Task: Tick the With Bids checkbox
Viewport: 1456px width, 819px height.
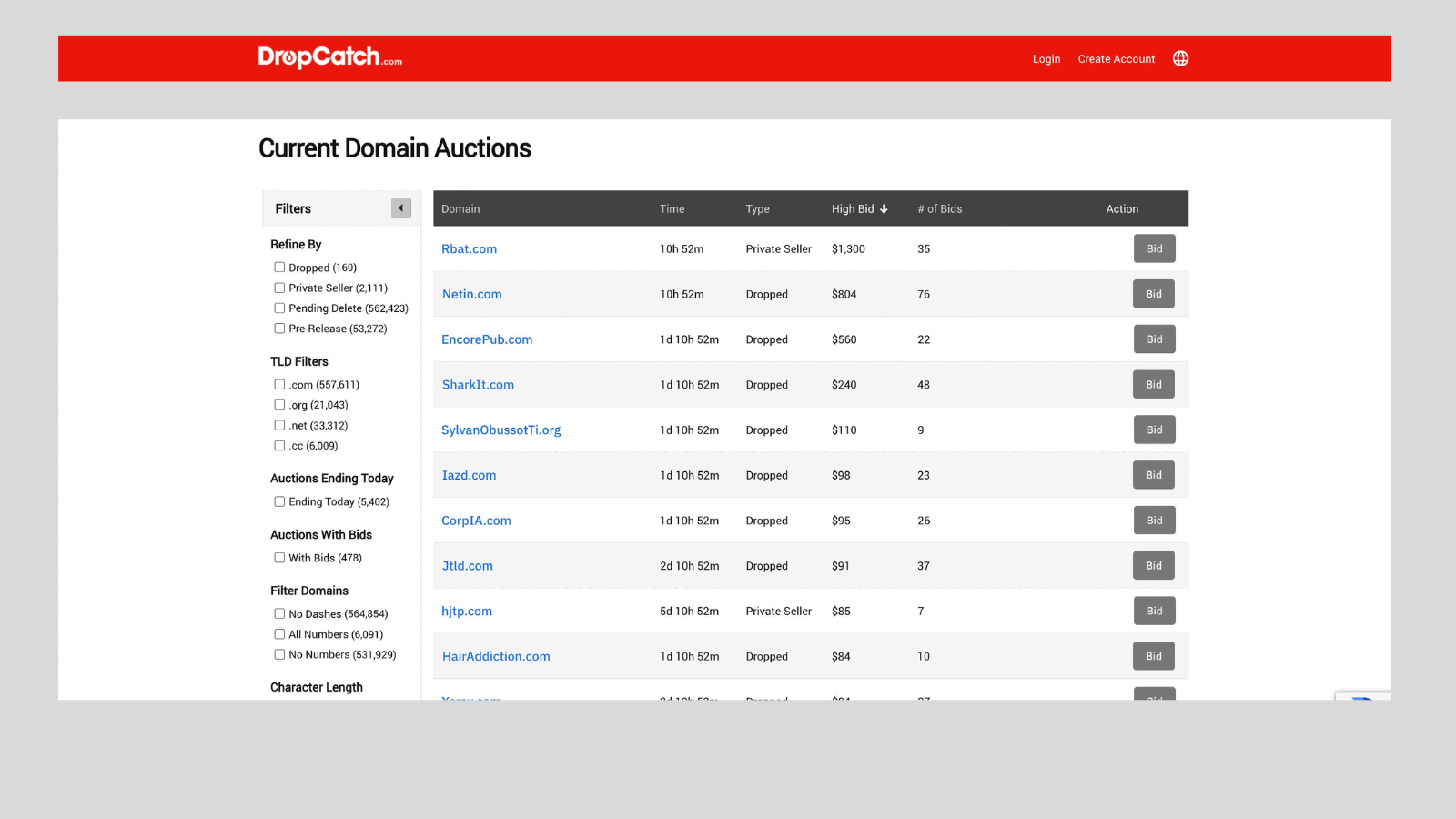Action: point(279,558)
